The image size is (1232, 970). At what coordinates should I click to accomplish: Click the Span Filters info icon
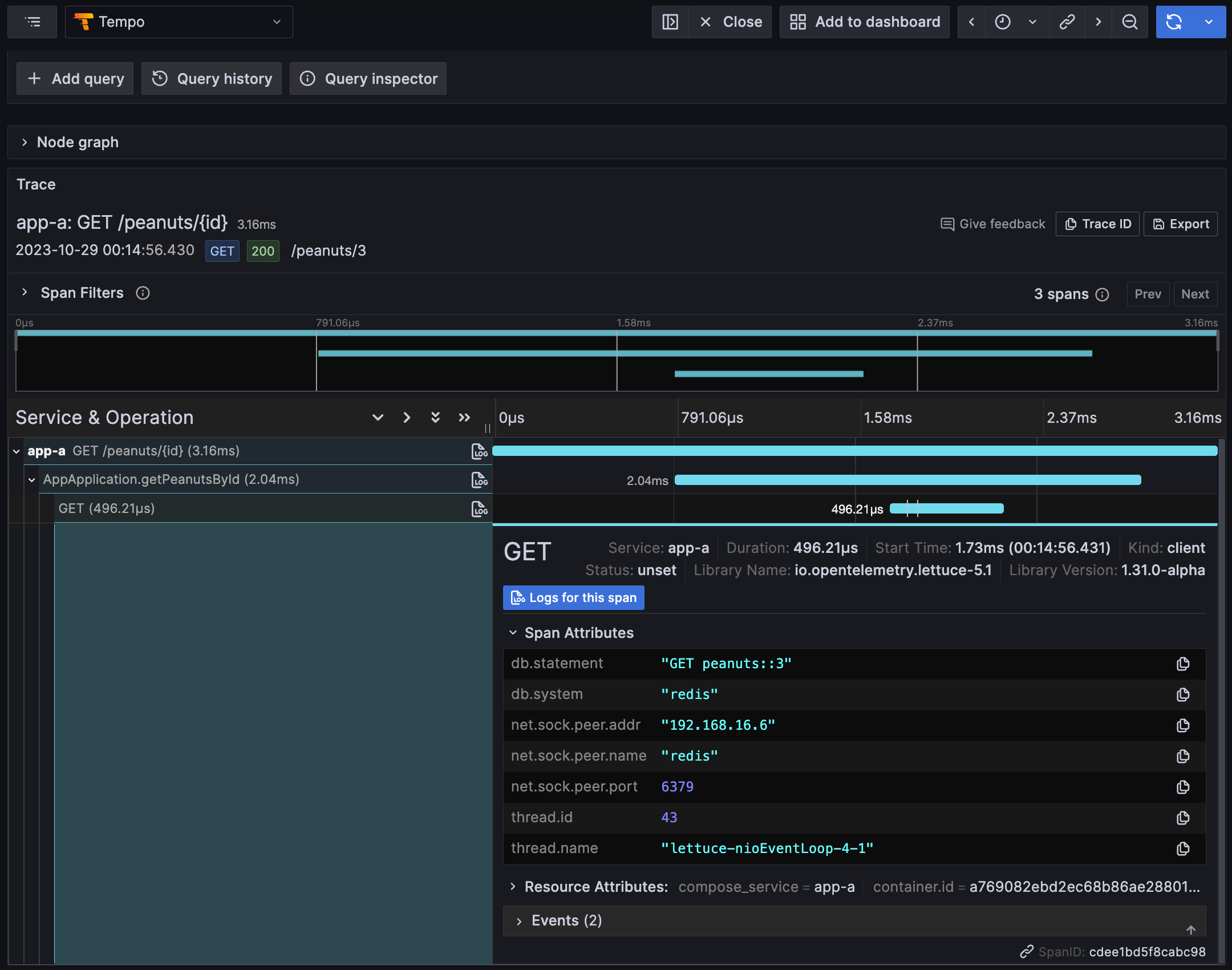click(x=143, y=293)
